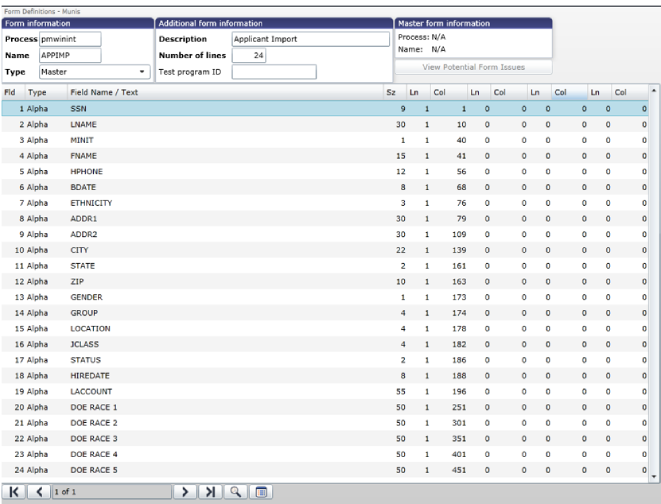Screen dimensions: 661x504
Task: Select the SSN field row
Action: tap(325, 109)
